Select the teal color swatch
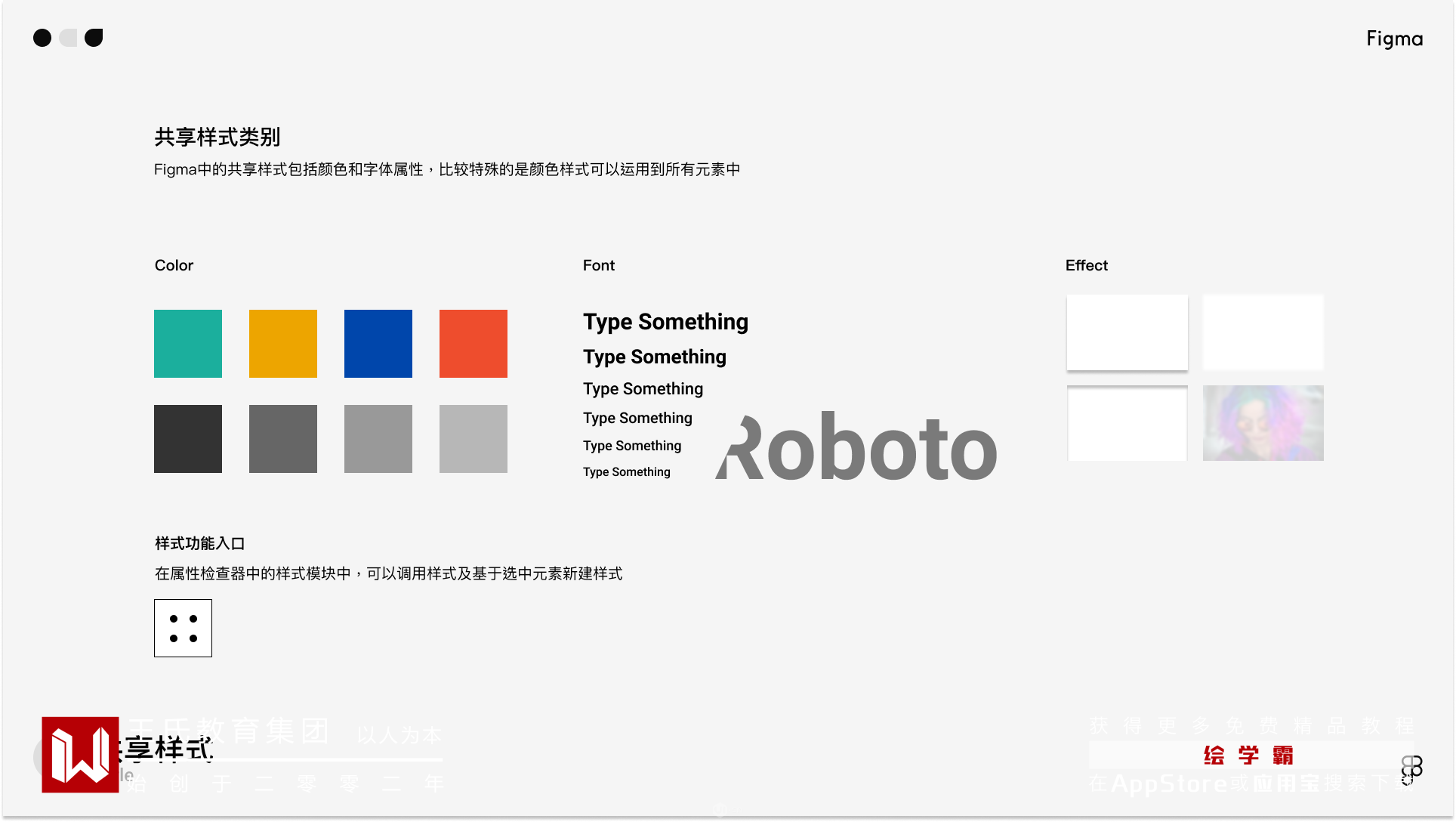Viewport: 1456px width, 822px height. pos(188,344)
